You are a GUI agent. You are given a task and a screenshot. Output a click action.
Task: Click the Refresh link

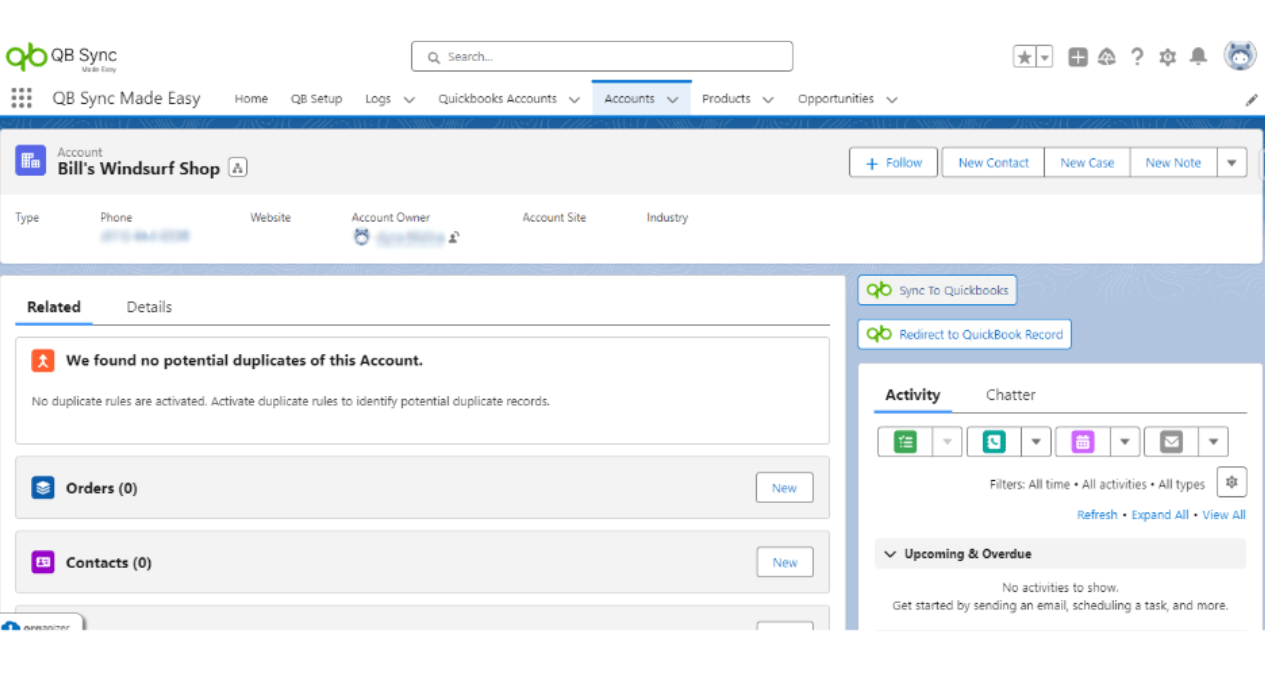pos(1097,515)
